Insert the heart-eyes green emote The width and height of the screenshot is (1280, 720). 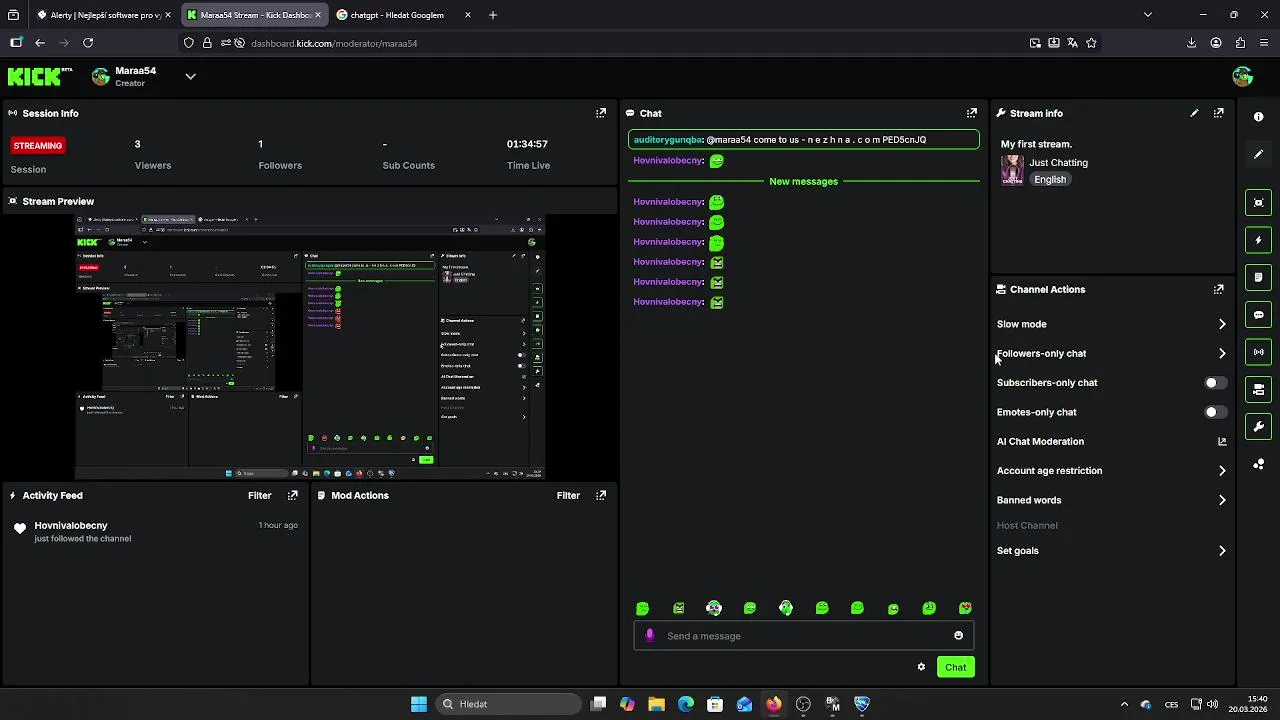tap(965, 608)
